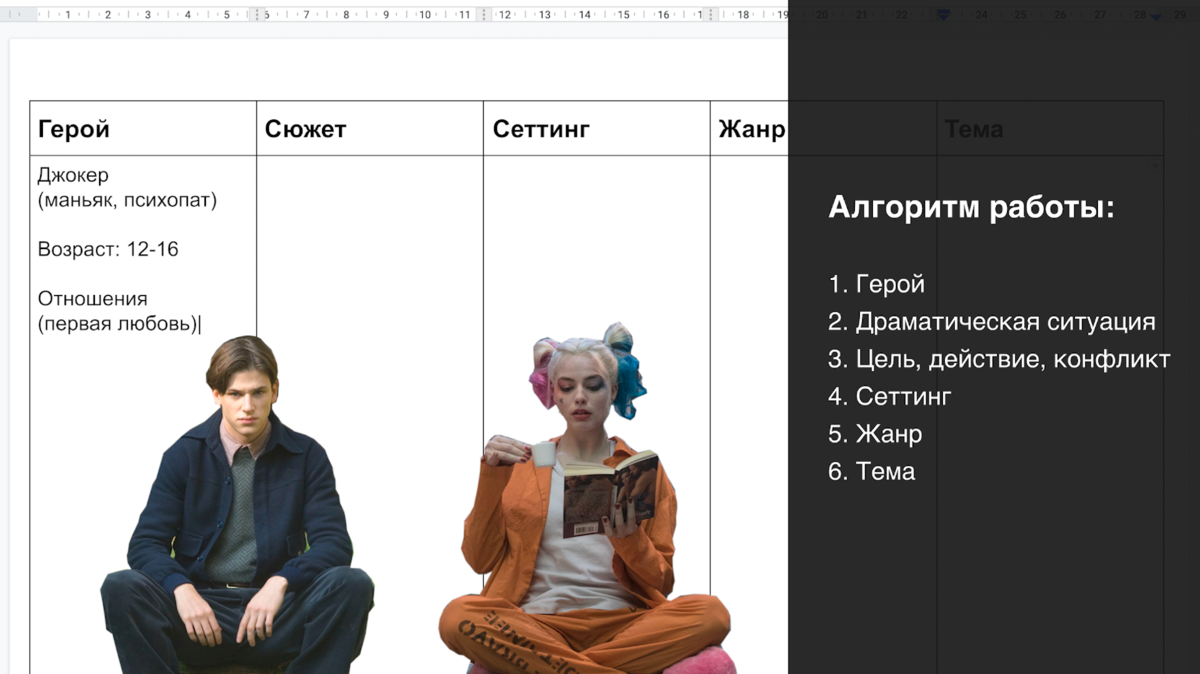Click the "Сюжет" table header cell
Screen dimensions: 1200x674
[370, 128]
